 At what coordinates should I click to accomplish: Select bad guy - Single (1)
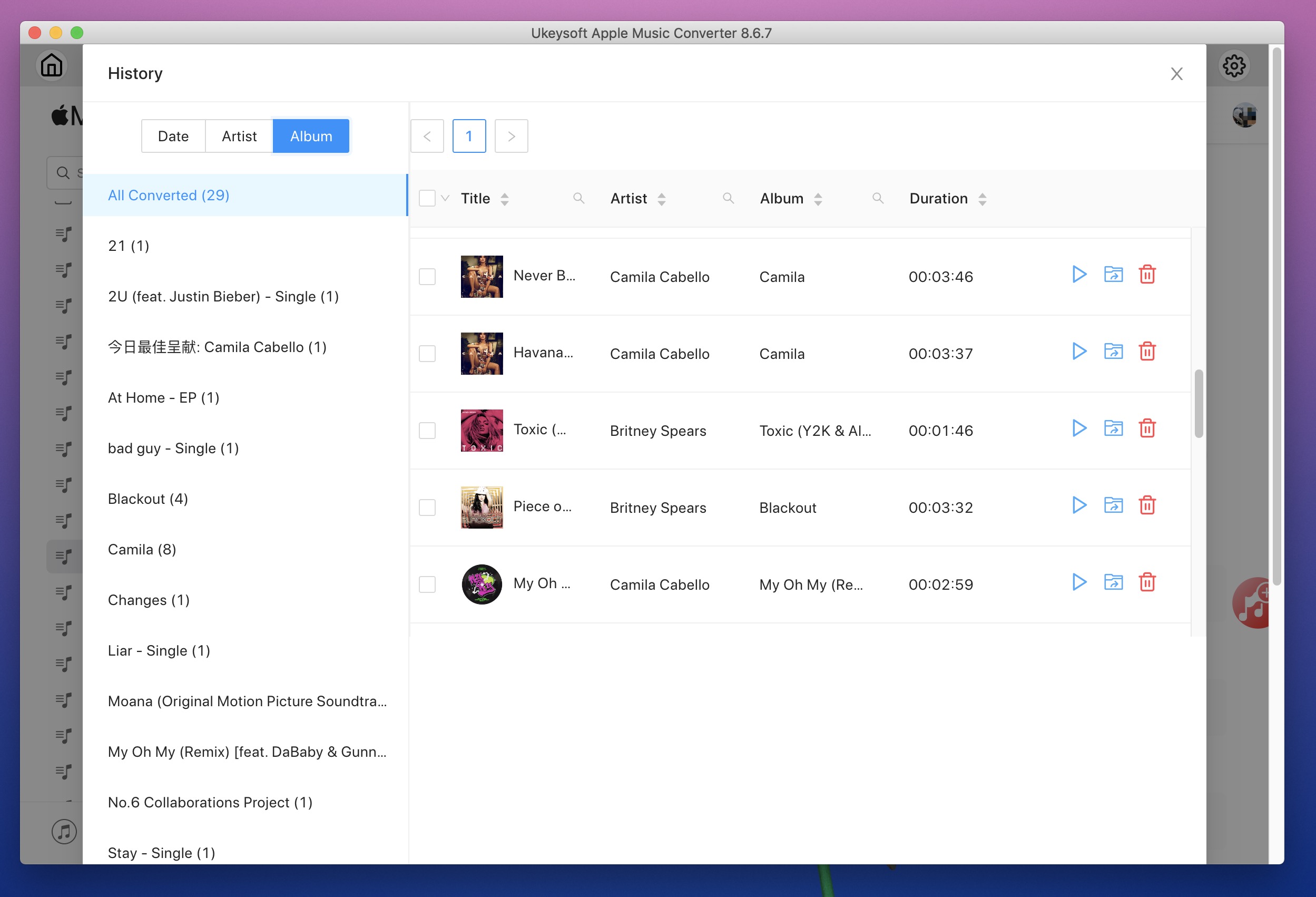coord(245,448)
